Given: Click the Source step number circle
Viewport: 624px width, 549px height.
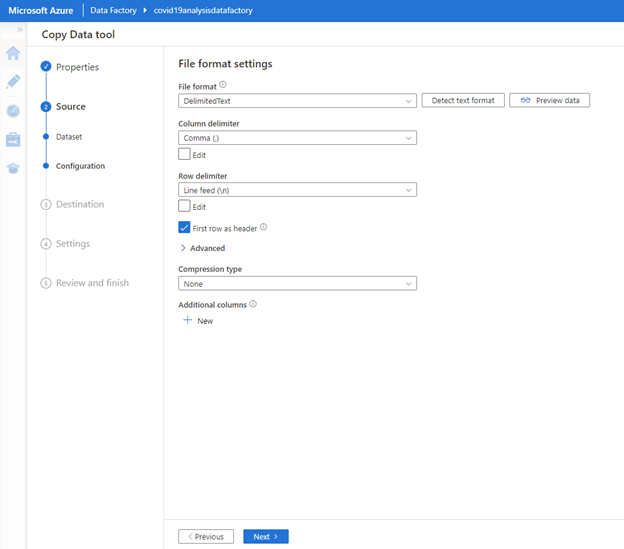Looking at the screenshot, I should click(46, 107).
